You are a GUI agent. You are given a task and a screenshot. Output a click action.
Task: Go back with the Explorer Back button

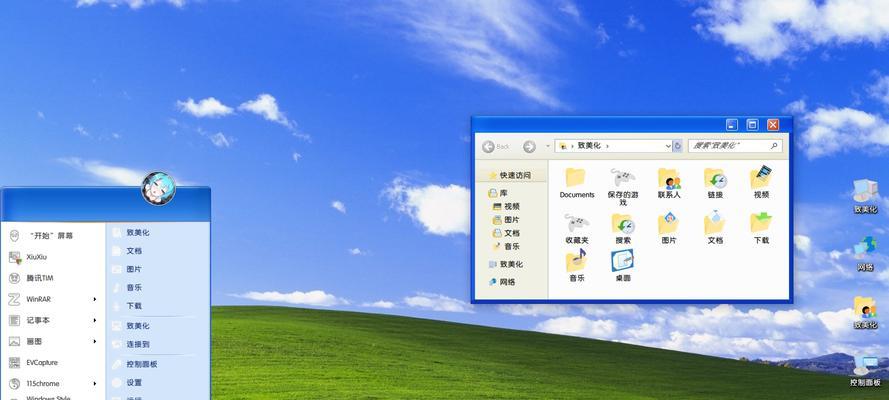coord(496,147)
